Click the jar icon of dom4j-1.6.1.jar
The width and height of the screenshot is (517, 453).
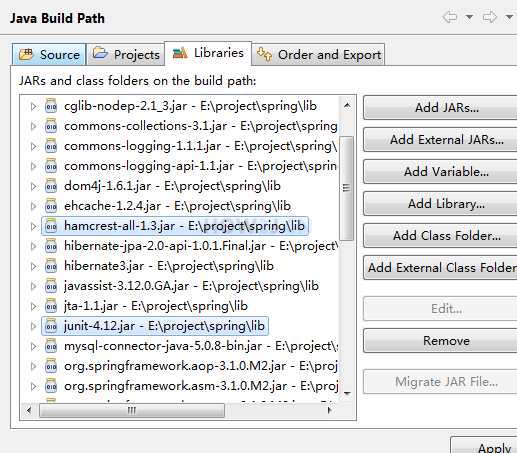[51, 186]
